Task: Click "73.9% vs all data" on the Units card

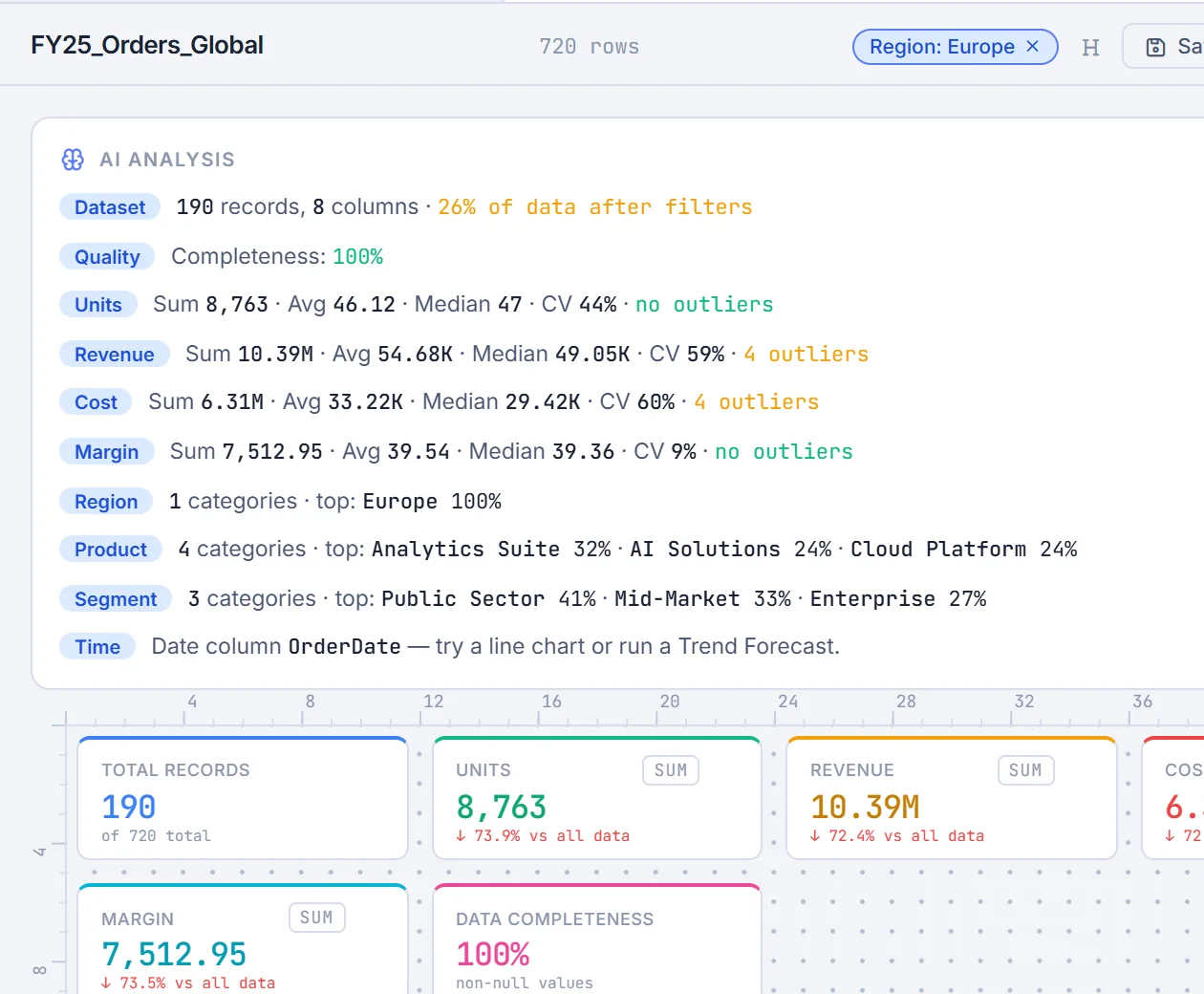Action: pyautogui.click(x=543, y=836)
